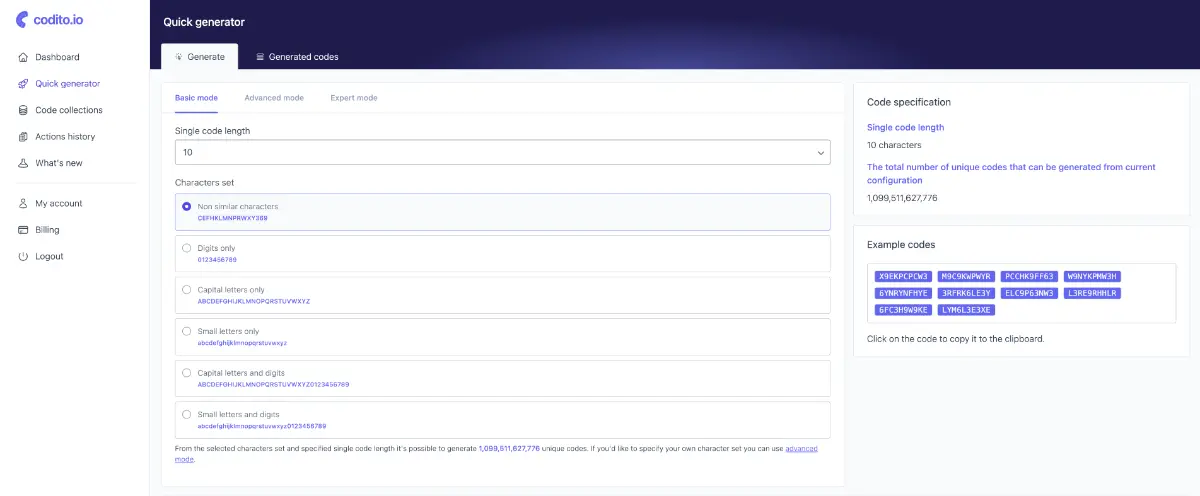This screenshot has width=1200, height=496.
Task: Click the Actions history icon
Action: click(x=23, y=137)
